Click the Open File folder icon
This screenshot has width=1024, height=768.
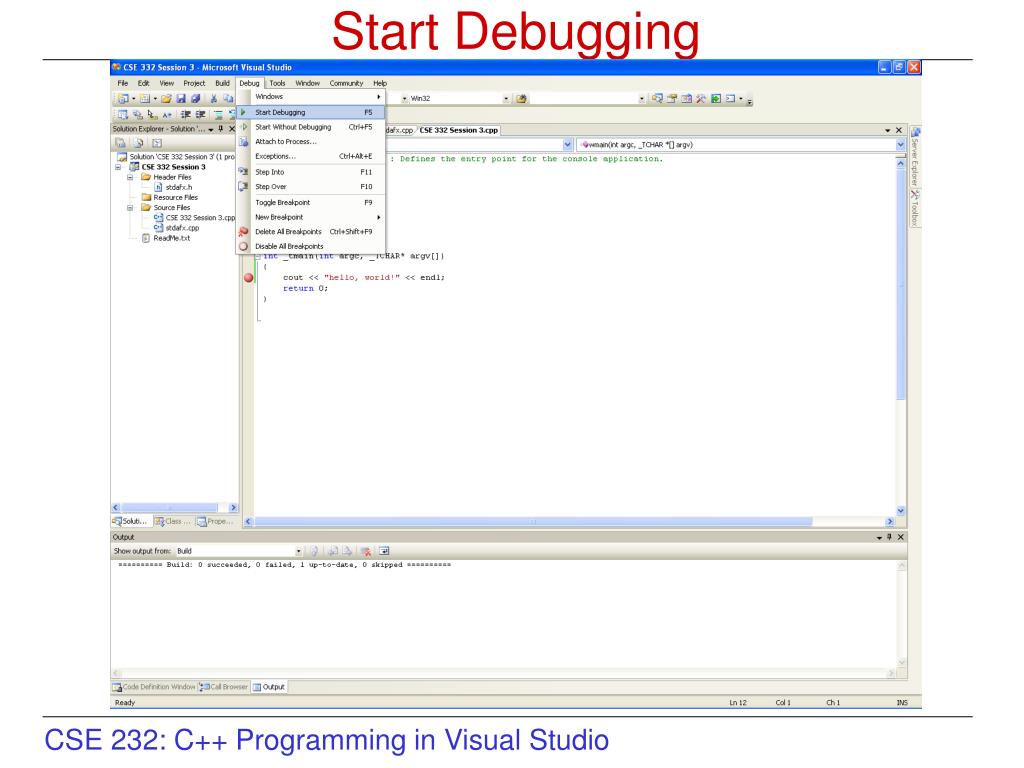point(166,99)
